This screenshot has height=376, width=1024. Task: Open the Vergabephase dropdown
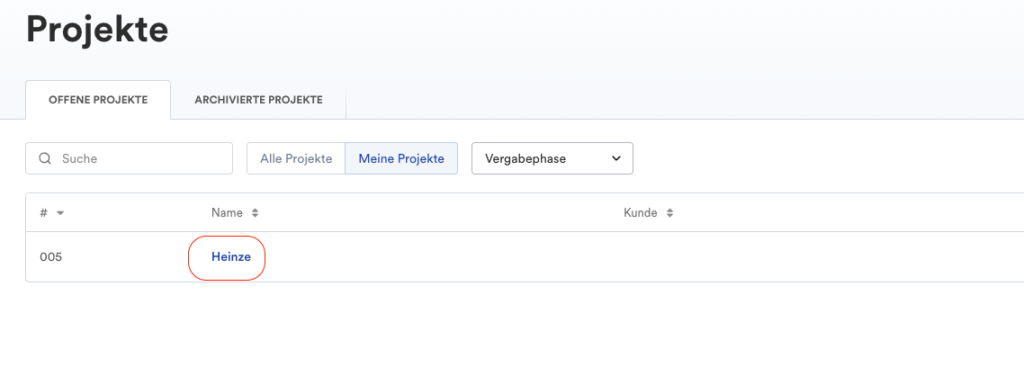click(552, 159)
